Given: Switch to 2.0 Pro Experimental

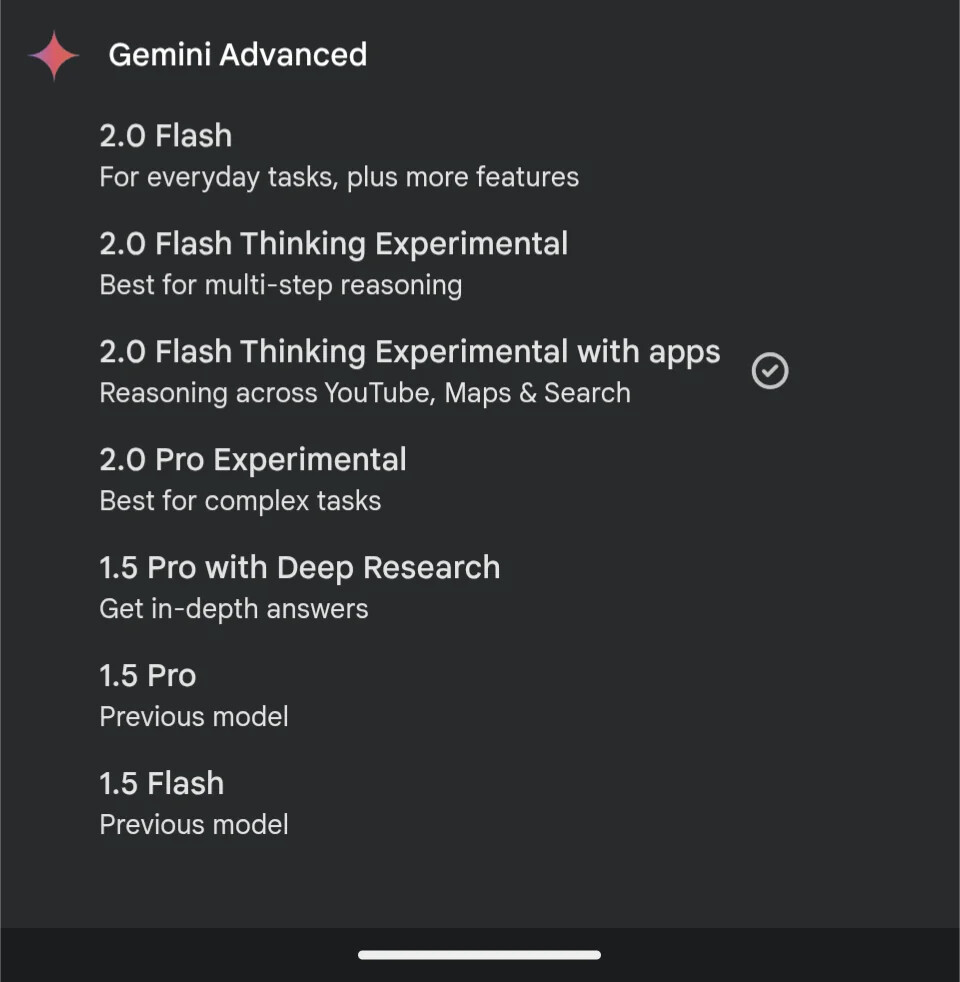Looking at the screenshot, I should click(253, 460).
